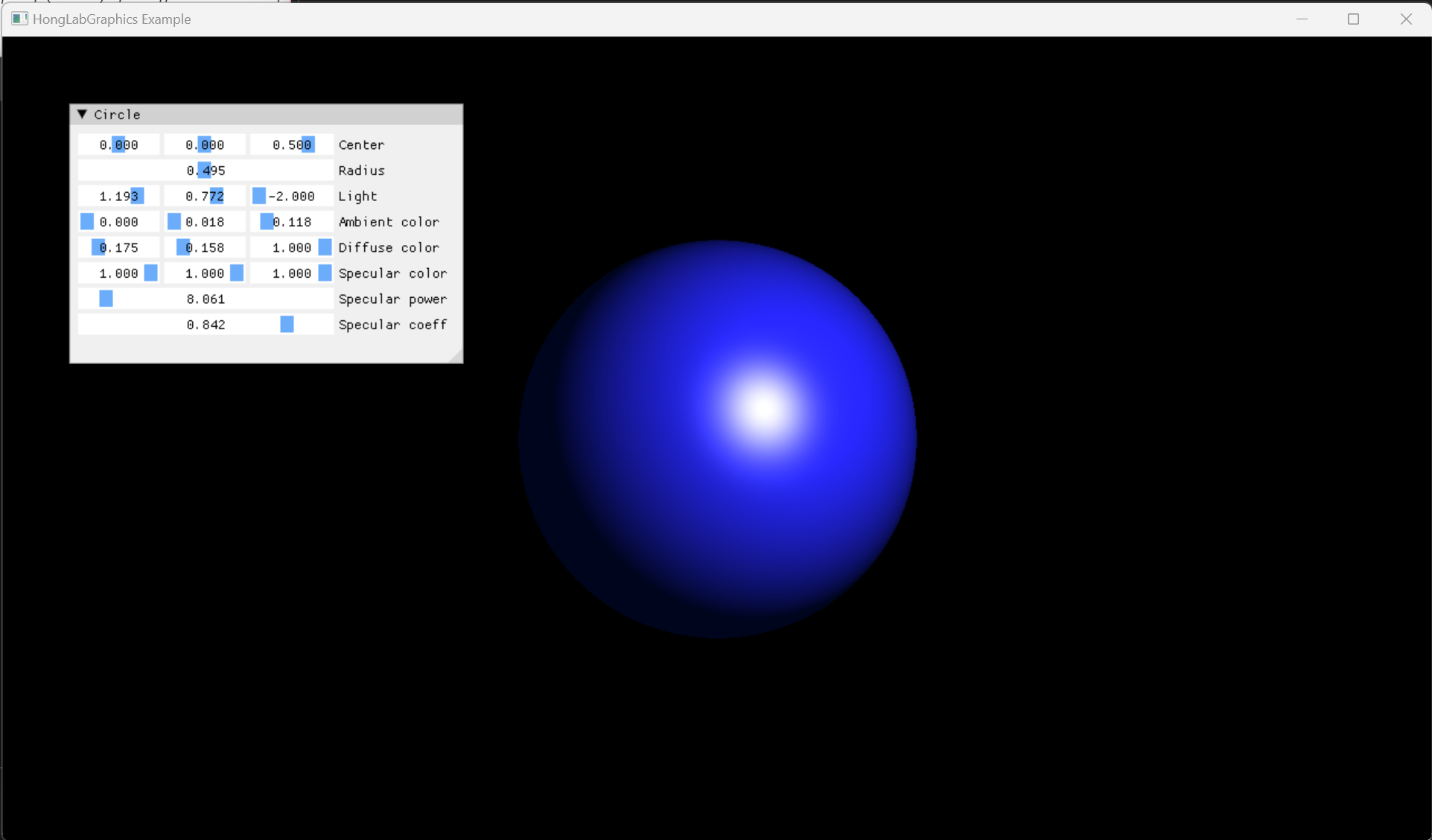Click Ambient color red value 0.000
The image size is (1432, 840).
click(118, 222)
